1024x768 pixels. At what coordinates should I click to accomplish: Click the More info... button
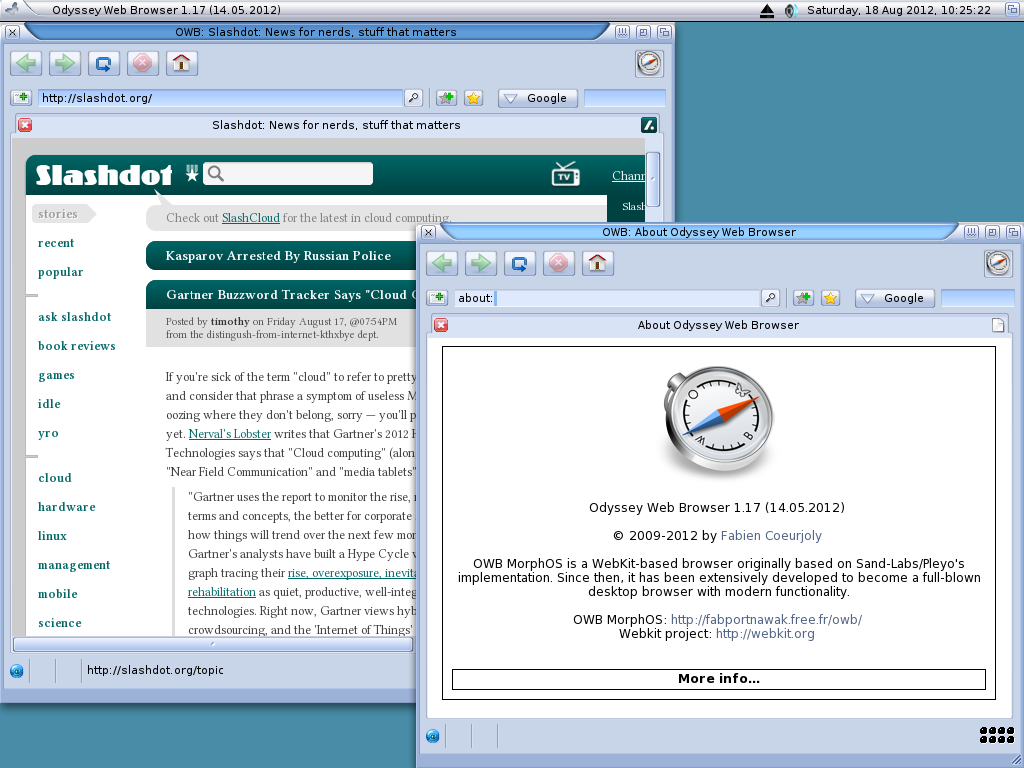pyautogui.click(x=718, y=679)
